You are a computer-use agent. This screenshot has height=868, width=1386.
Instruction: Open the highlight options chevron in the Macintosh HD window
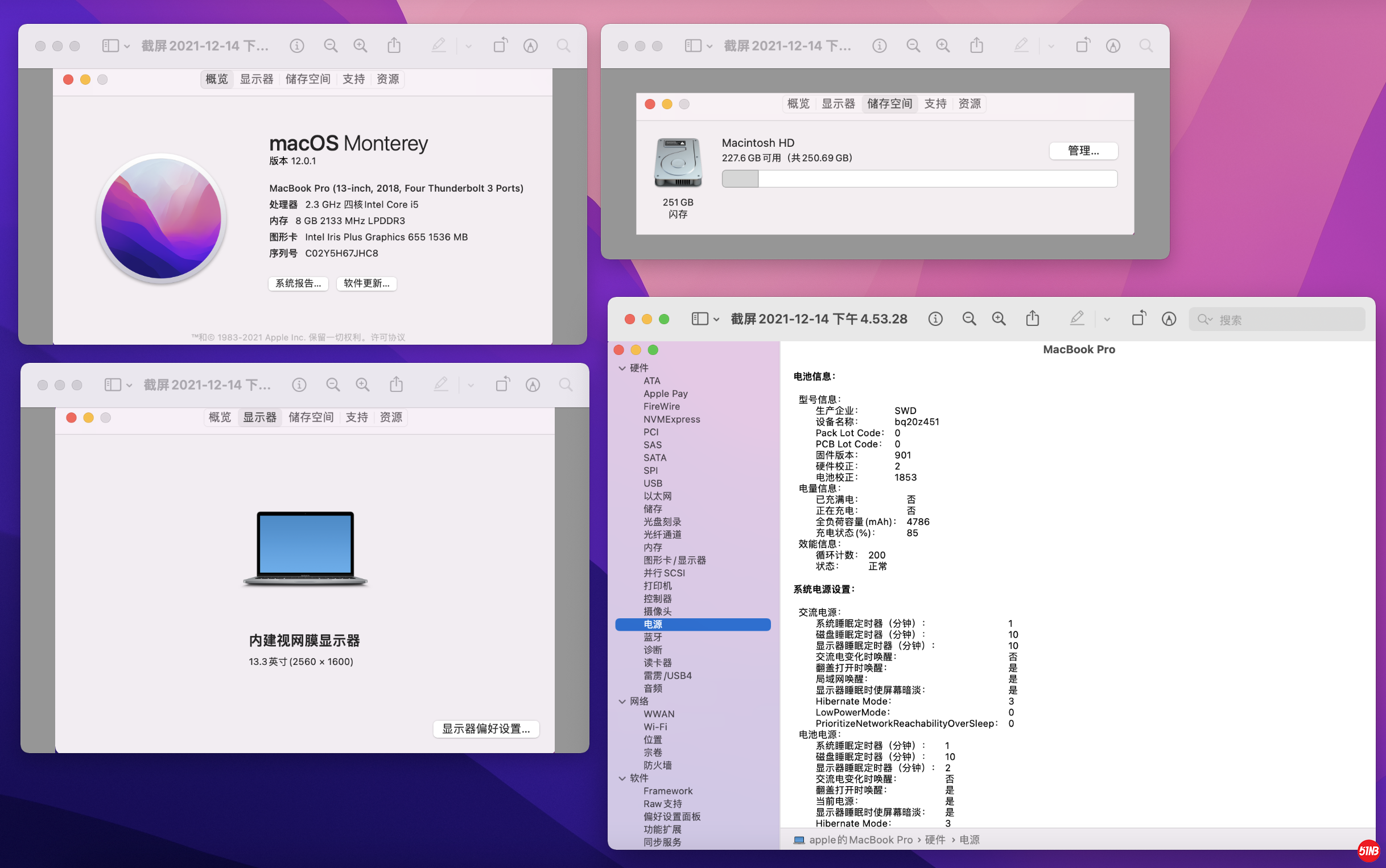point(1051,46)
